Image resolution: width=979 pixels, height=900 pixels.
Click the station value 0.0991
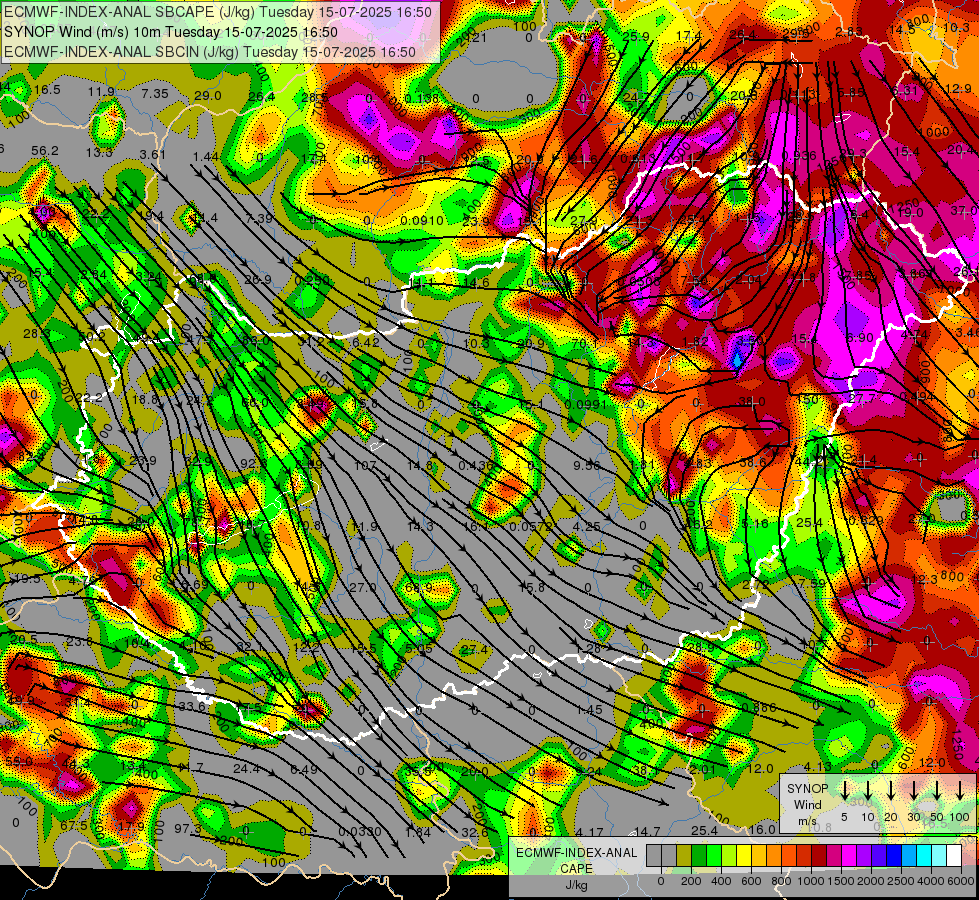(586, 405)
